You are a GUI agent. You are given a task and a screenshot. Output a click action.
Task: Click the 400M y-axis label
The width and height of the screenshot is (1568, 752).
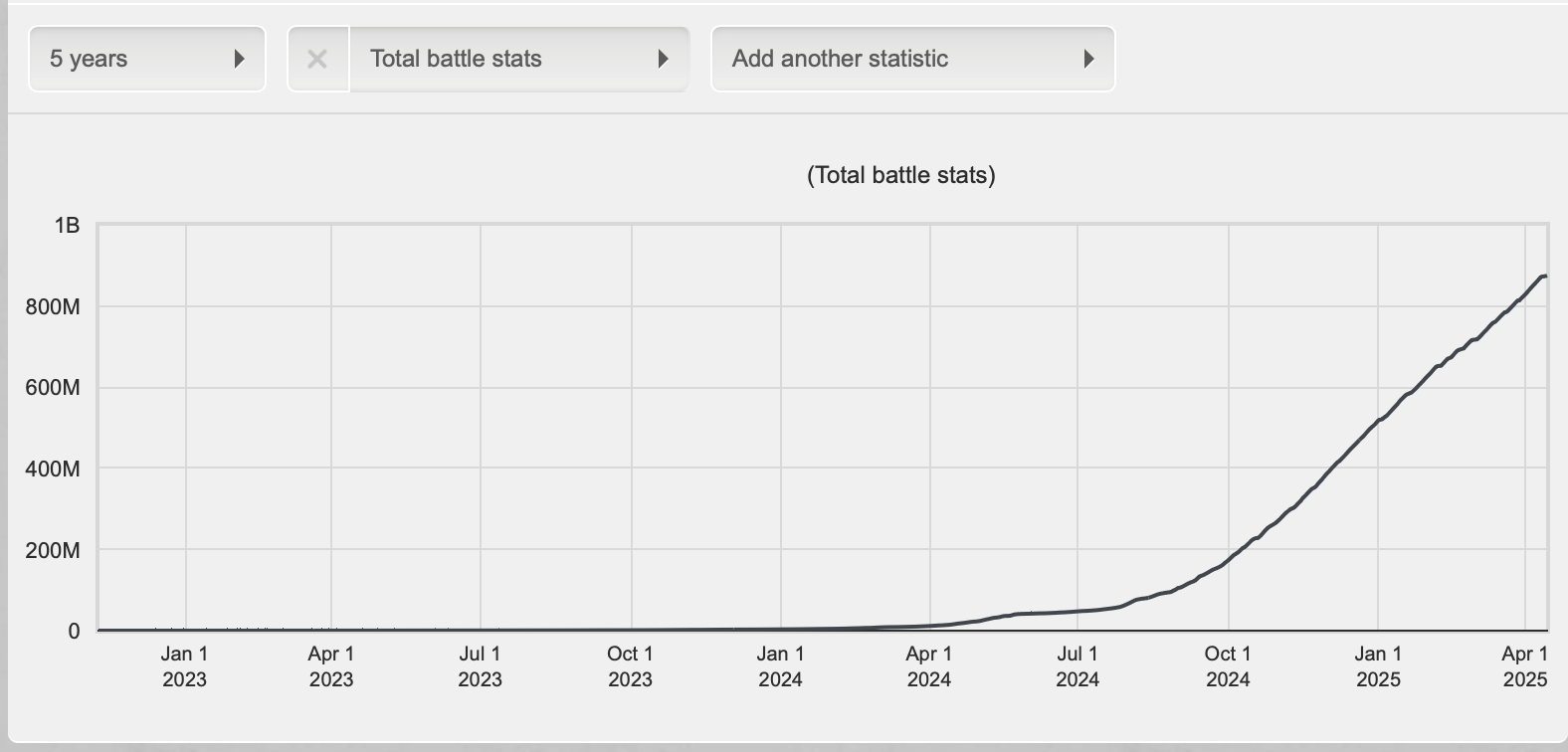pos(53,469)
